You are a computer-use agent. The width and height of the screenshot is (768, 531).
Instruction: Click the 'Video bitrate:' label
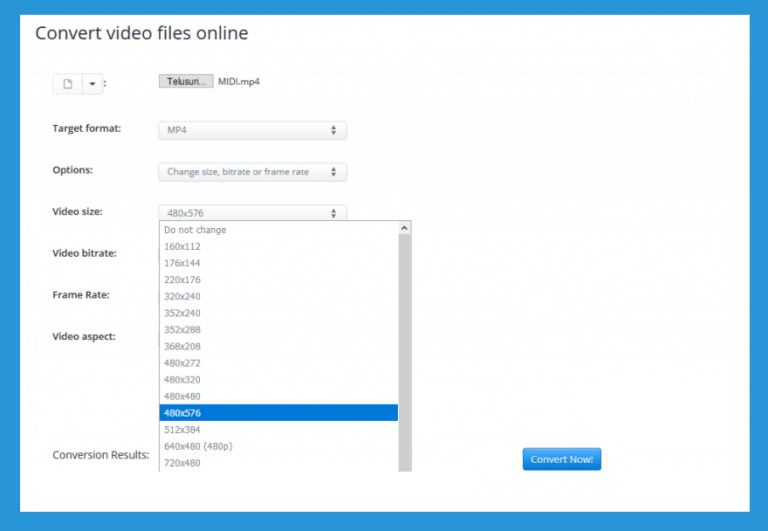click(x=85, y=253)
